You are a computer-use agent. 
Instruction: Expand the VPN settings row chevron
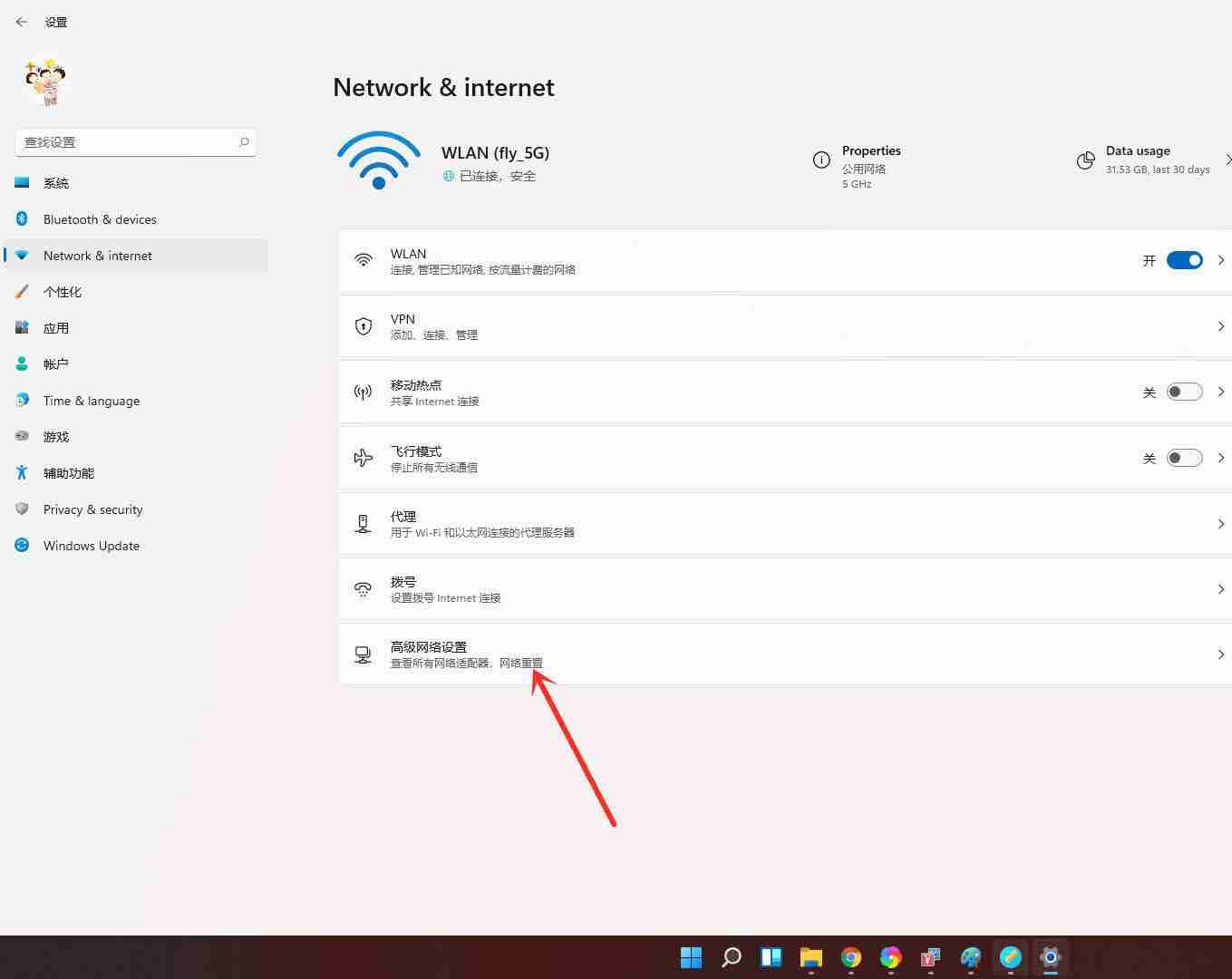[x=1220, y=326]
